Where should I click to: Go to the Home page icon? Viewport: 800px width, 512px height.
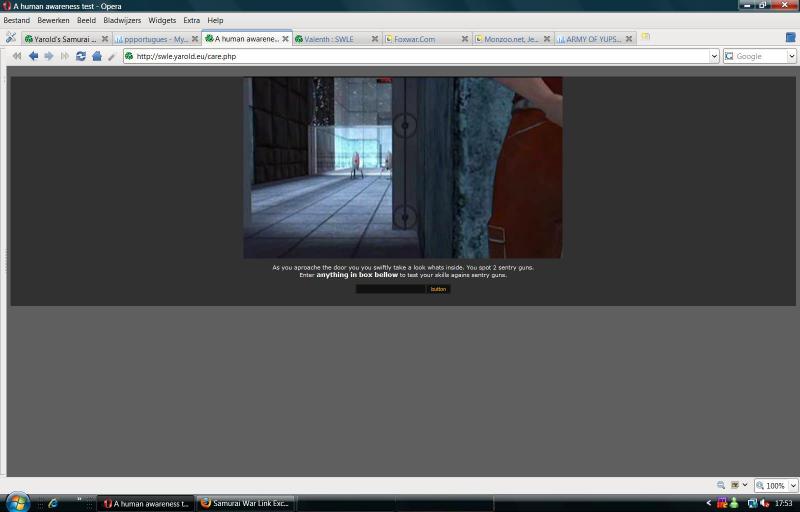(x=97, y=56)
